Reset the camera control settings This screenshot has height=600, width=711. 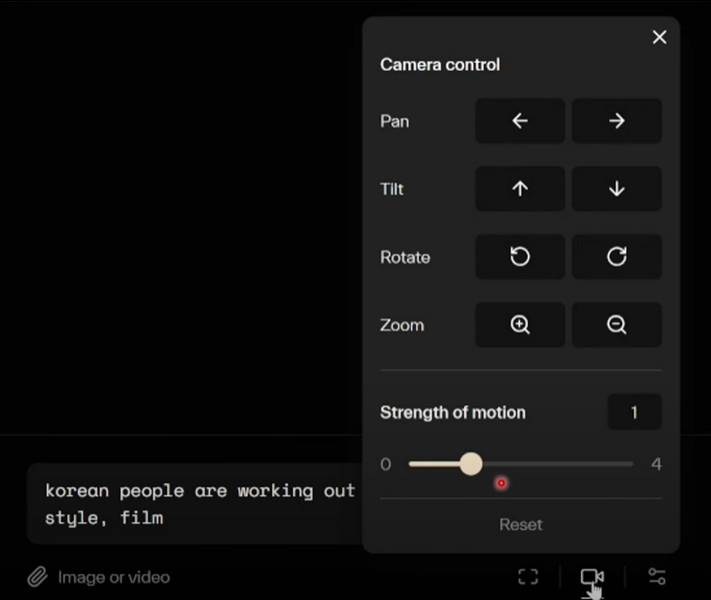(521, 525)
